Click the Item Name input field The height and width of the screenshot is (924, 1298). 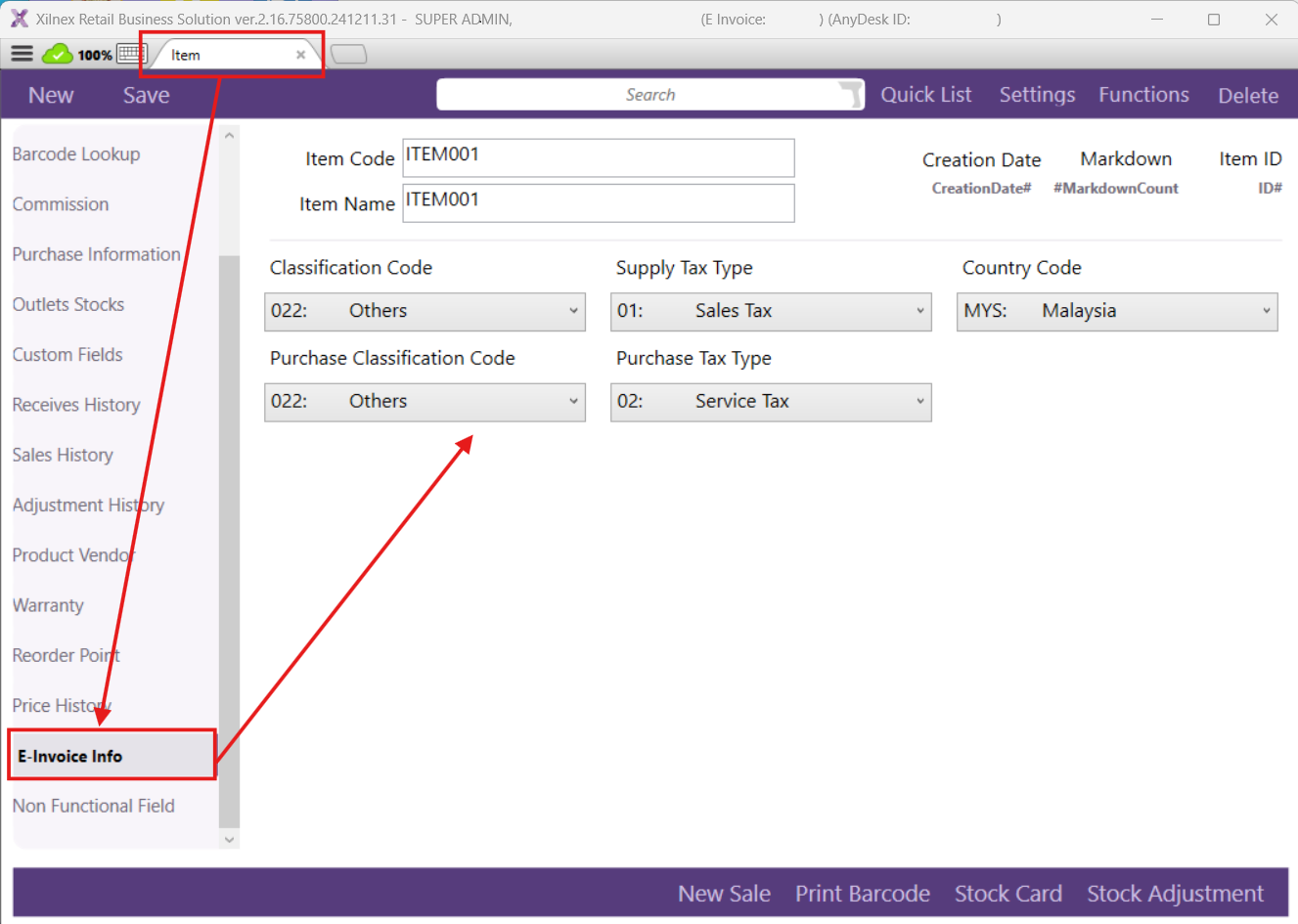pos(598,203)
